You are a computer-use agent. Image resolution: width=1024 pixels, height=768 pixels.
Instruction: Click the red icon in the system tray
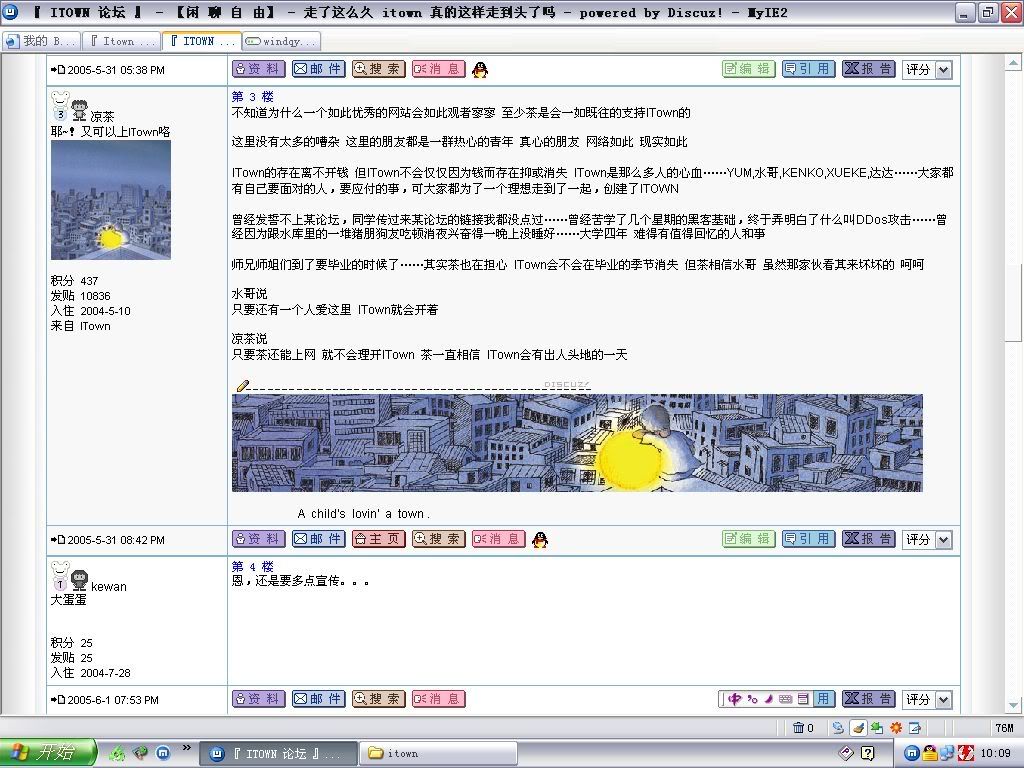(965, 753)
